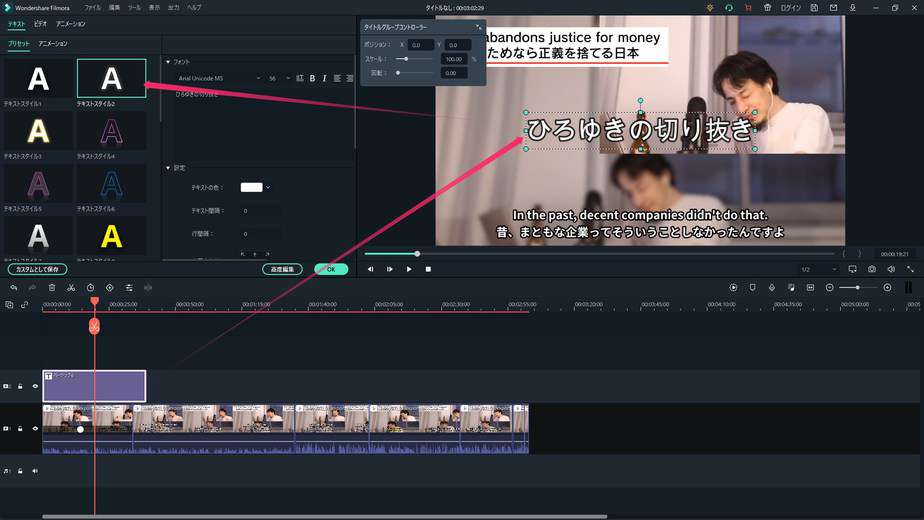Click the keyframe/color target icon in timeline toolbar

pos(110,288)
